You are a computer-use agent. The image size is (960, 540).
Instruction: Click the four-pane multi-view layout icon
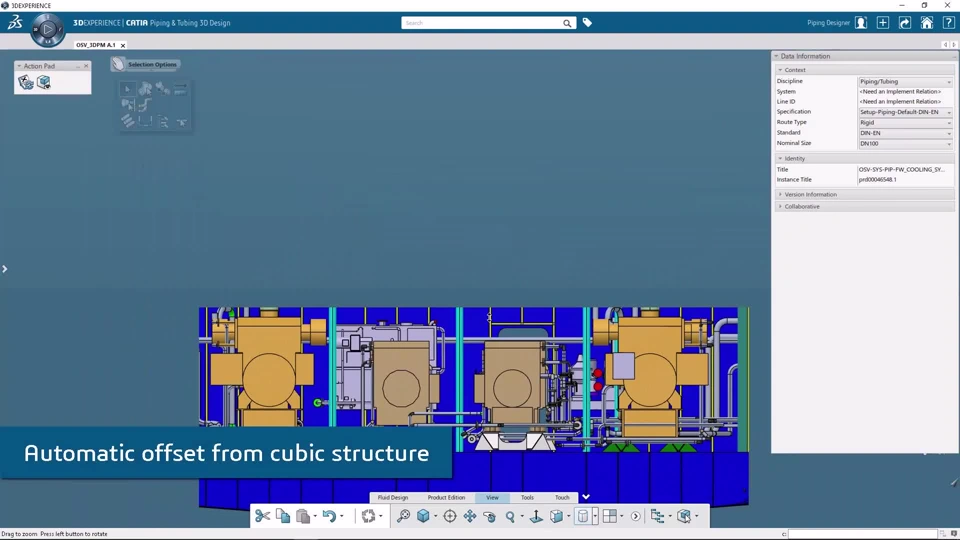coord(610,516)
